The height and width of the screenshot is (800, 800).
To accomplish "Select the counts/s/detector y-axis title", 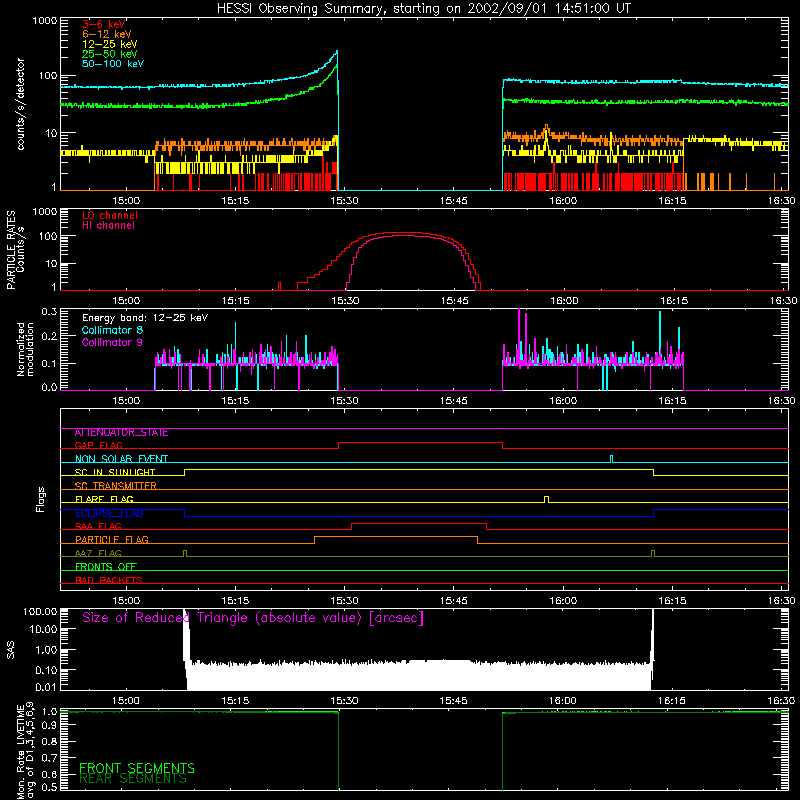I will point(20,104).
